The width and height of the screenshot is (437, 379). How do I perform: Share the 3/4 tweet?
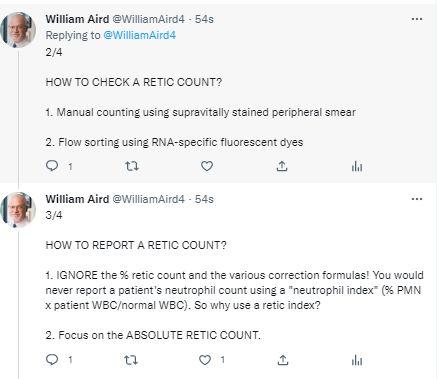pyautogui.click(x=283, y=360)
